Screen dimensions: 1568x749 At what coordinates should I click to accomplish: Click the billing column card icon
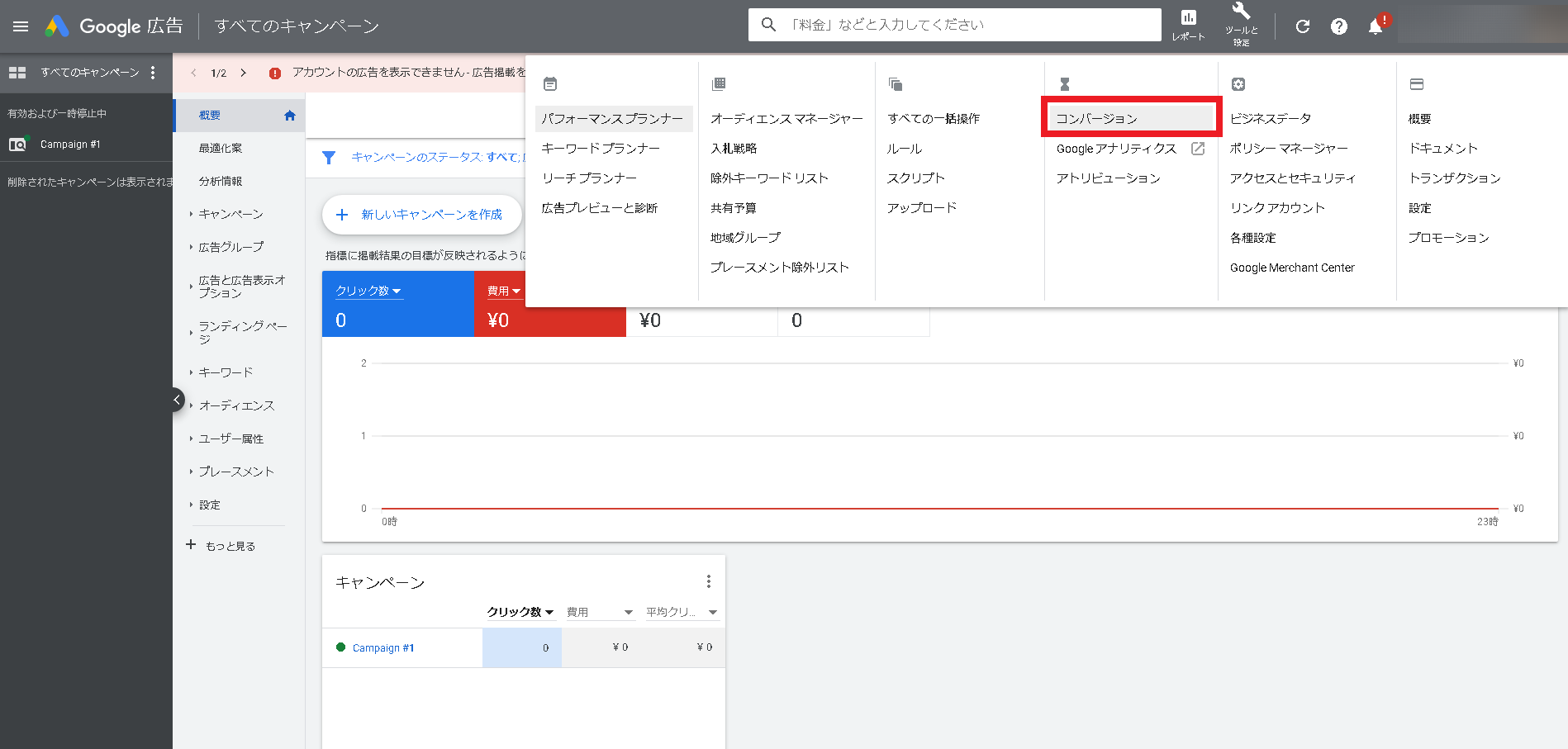coord(1417,84)
